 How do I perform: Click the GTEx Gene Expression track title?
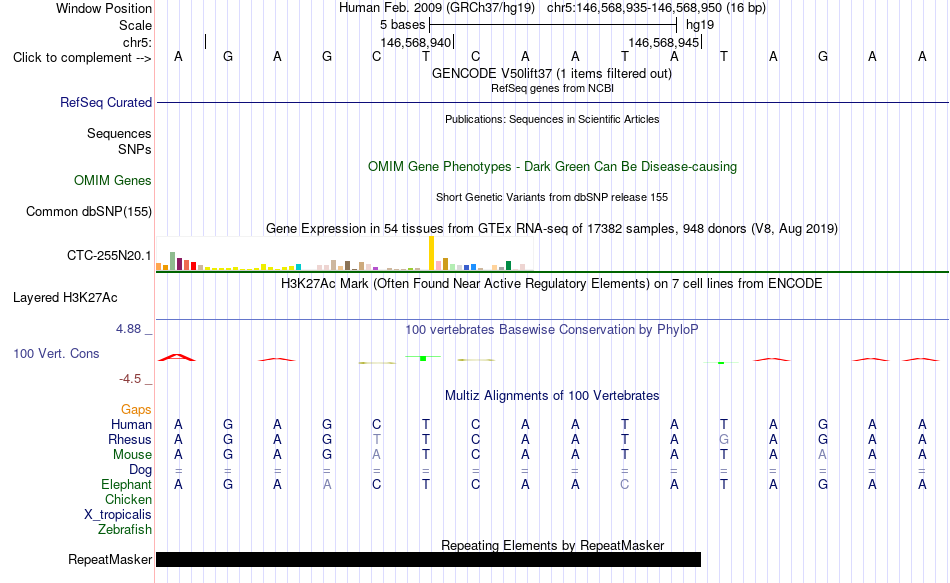(x=552, y=228)
